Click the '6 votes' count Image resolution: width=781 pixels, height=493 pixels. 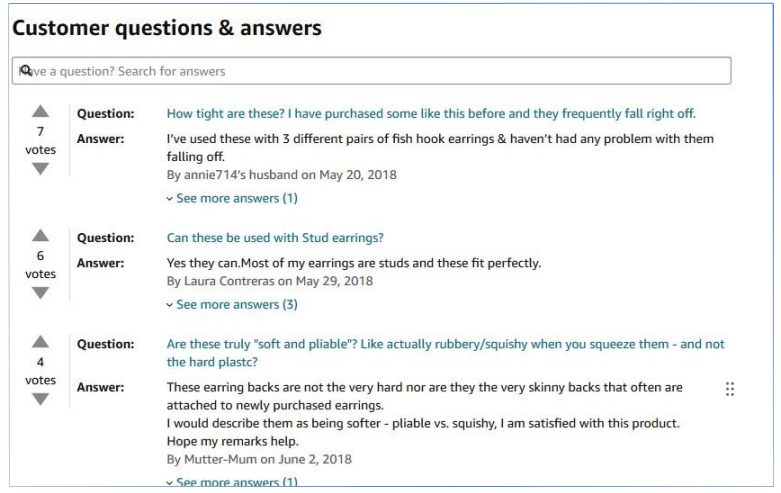[x=40, y=264]
